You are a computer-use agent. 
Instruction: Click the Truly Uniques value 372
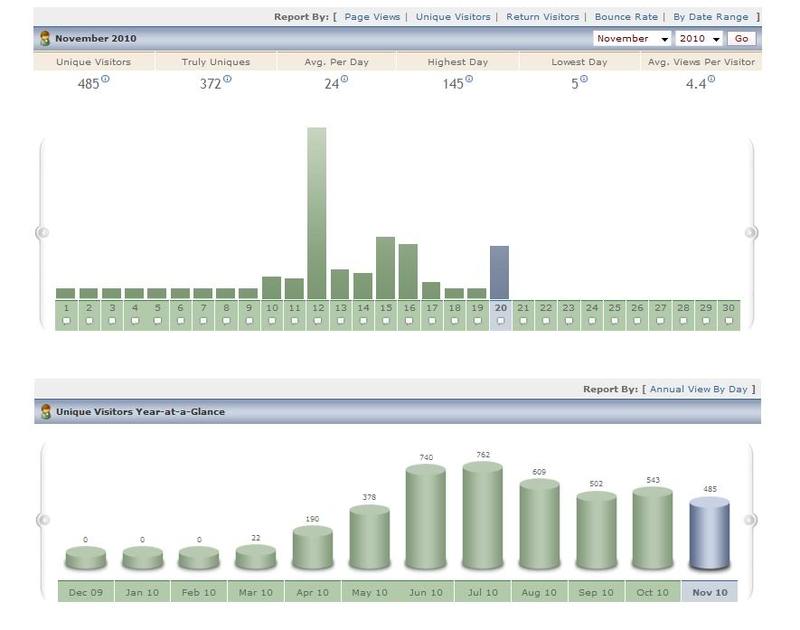tap(210, 84)
